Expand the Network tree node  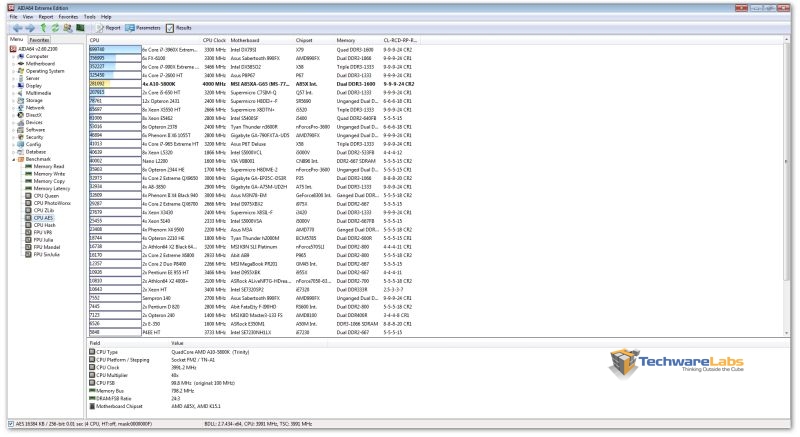[14, 108]
